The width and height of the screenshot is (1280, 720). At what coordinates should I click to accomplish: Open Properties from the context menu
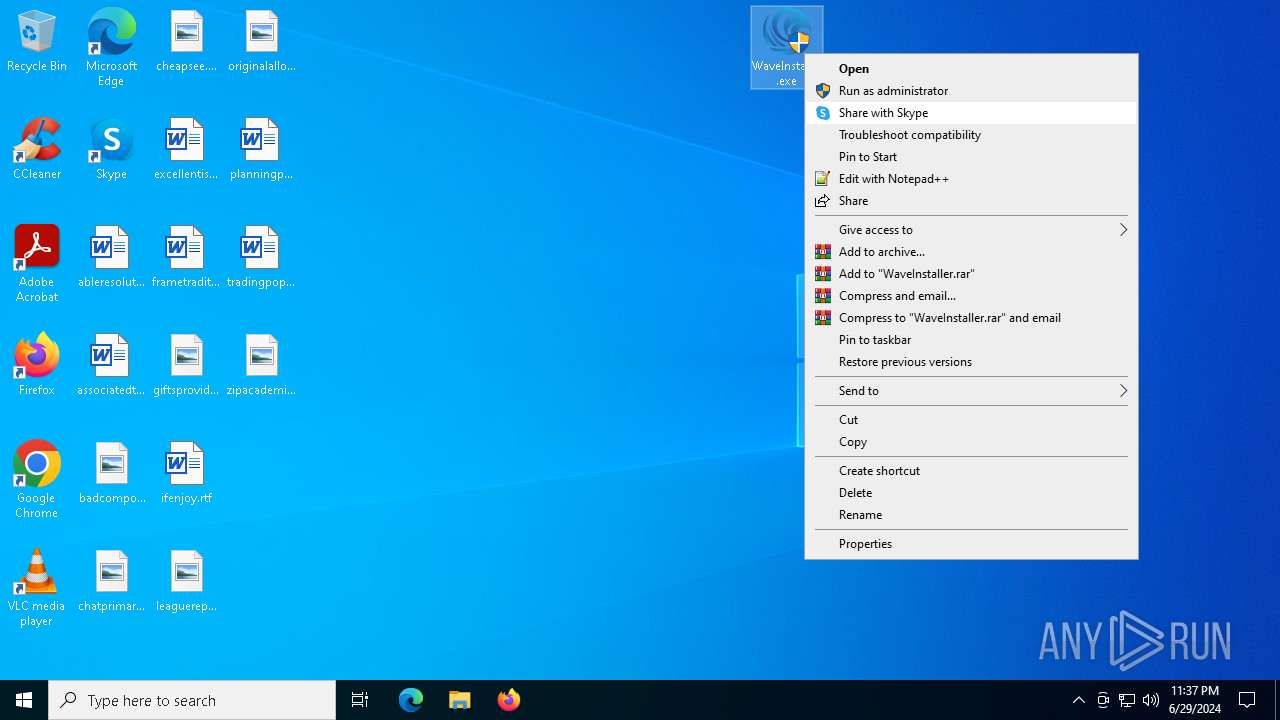coord(971,544)
